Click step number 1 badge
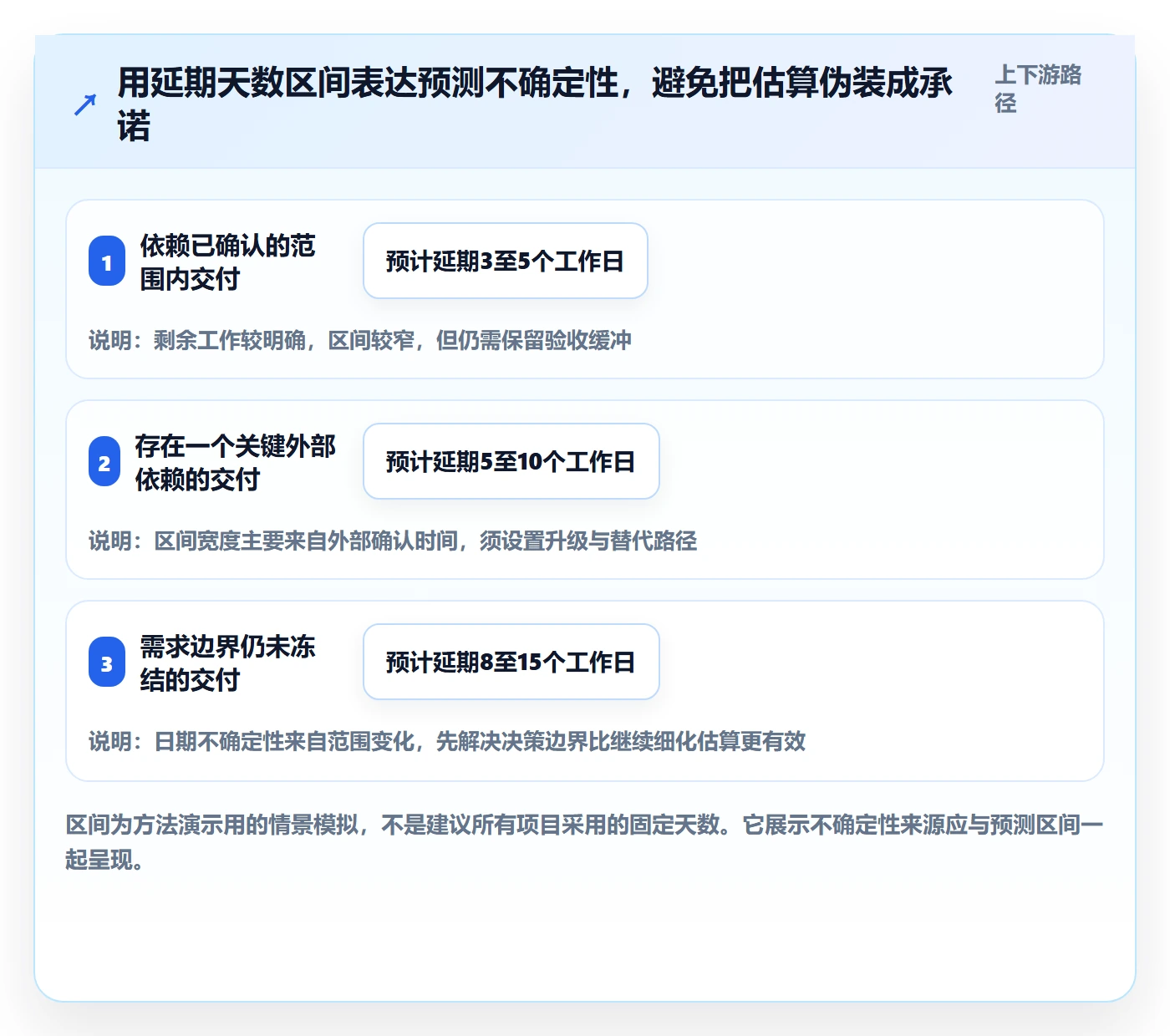 [x=107, y=262]
